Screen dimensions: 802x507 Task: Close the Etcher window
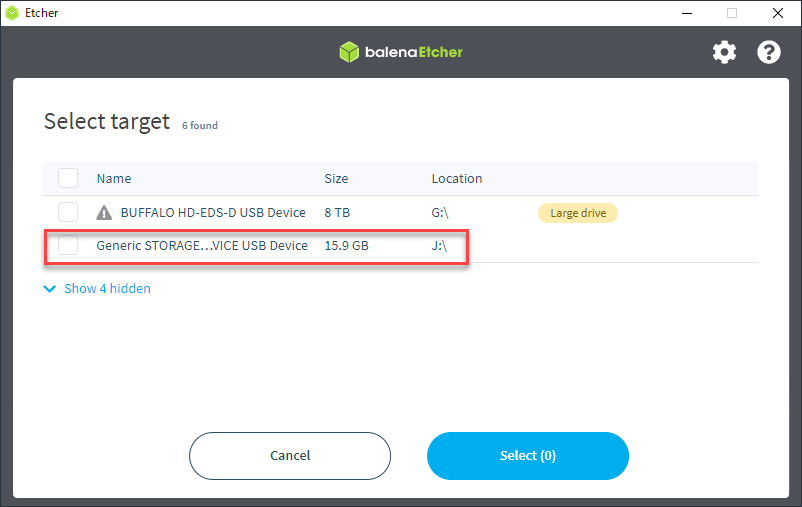(778, 13)
